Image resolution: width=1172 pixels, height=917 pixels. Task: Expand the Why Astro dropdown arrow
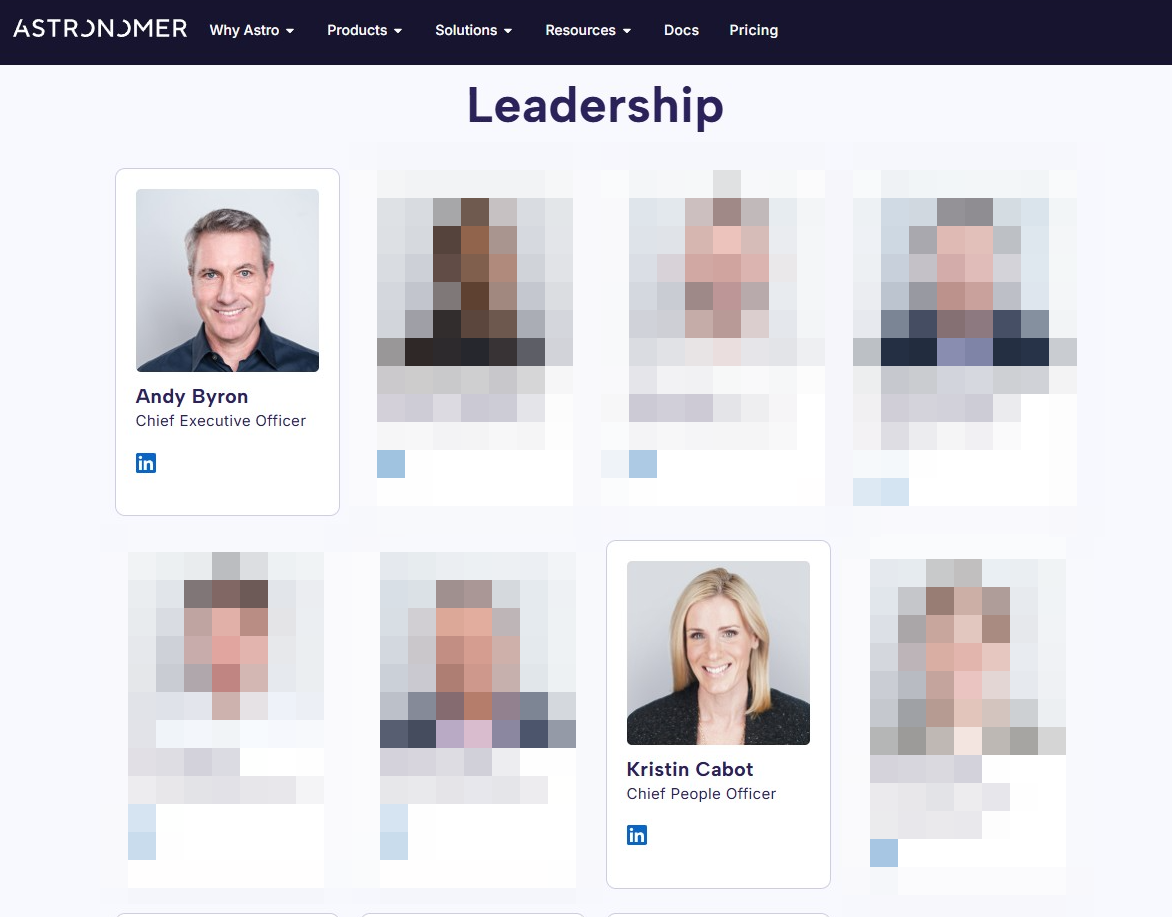pos(290,31)
